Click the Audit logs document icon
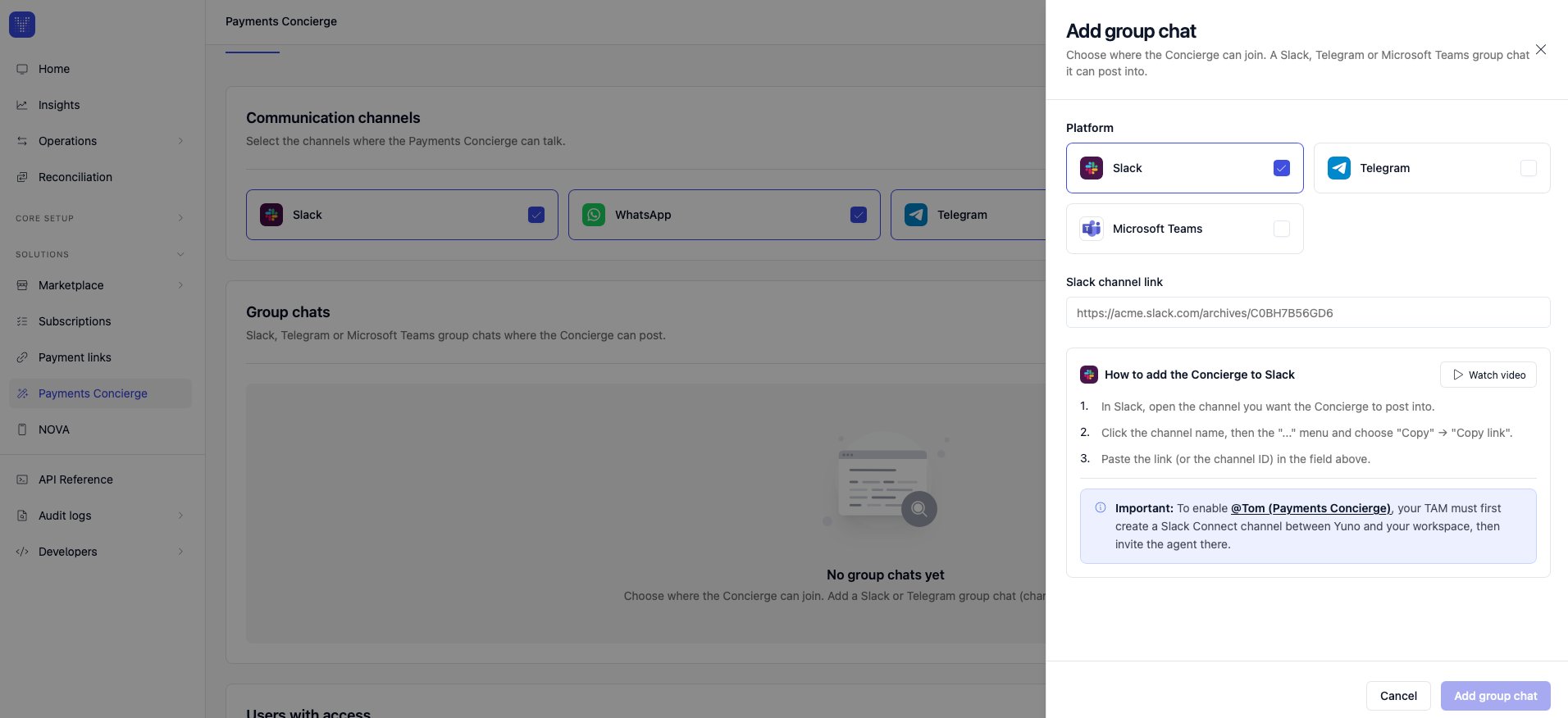This screenshot has width=1568, height=718. click(x=22, y=516)
